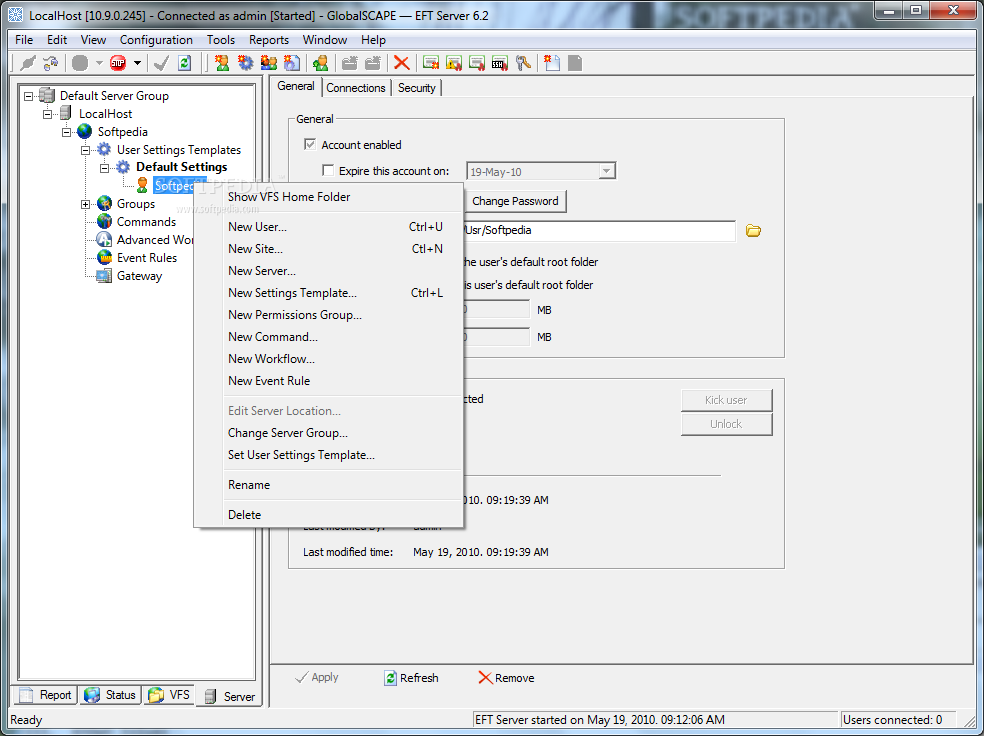Screen dimensions: 984x736
Task: Click the new settings template gear icon
Action: [x=245, y=63]
